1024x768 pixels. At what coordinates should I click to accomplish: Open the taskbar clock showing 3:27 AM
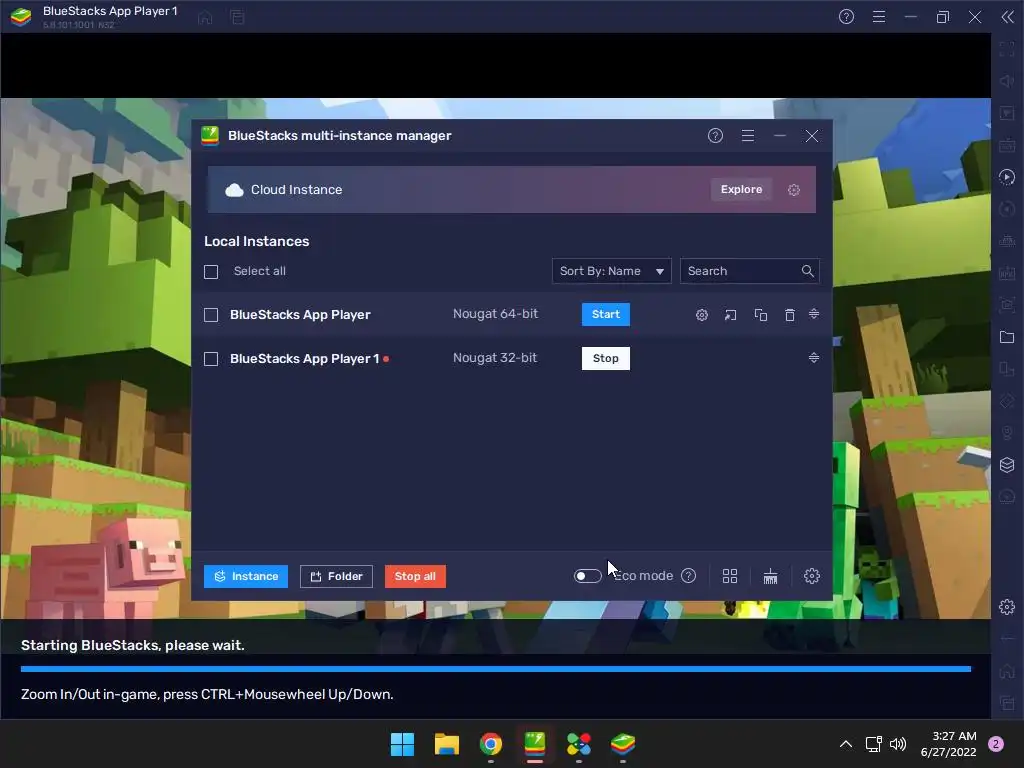pyautogui.click(x=948, y=744)
